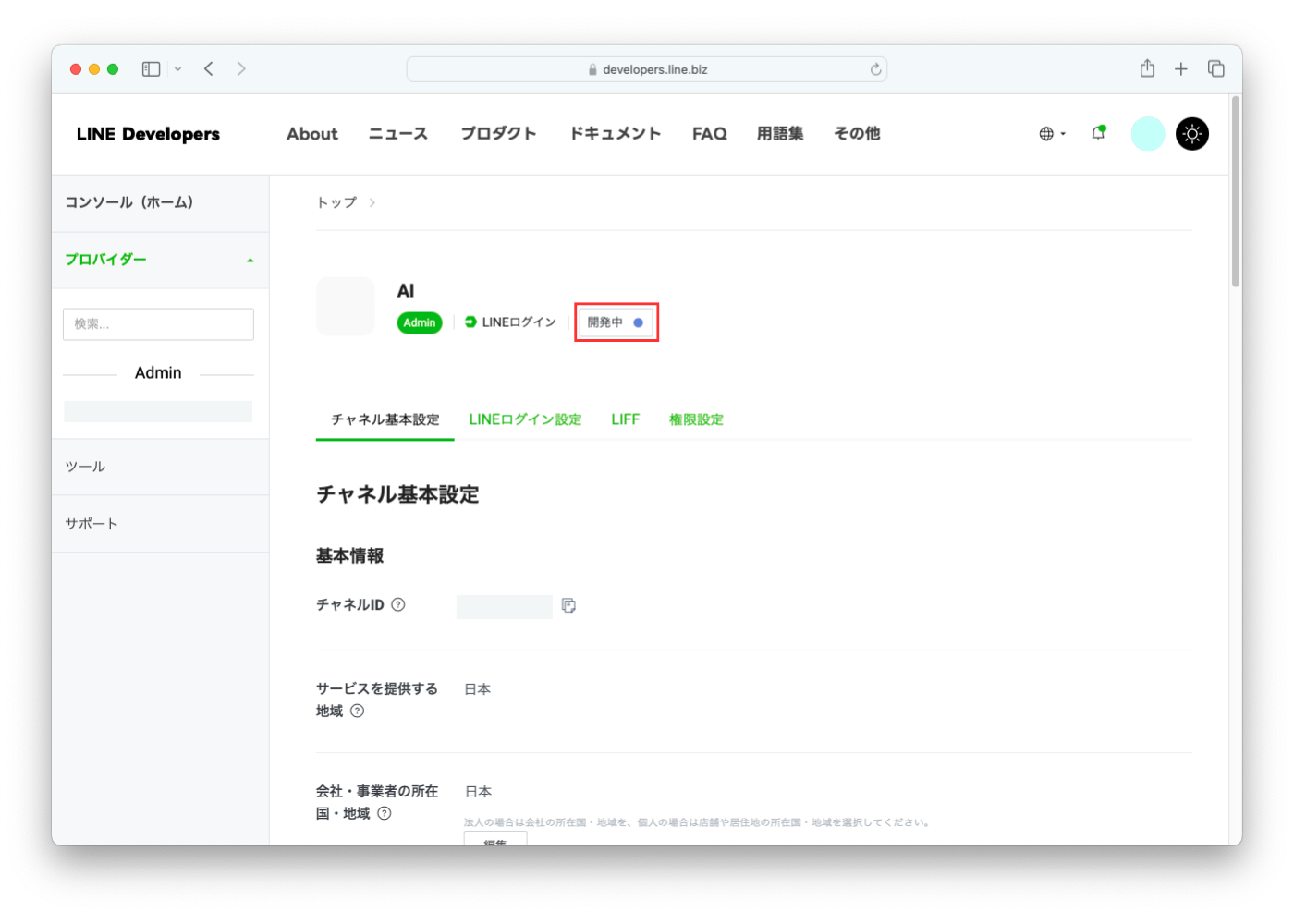Show help for チャネルID question icon

[x=398, y=605]
